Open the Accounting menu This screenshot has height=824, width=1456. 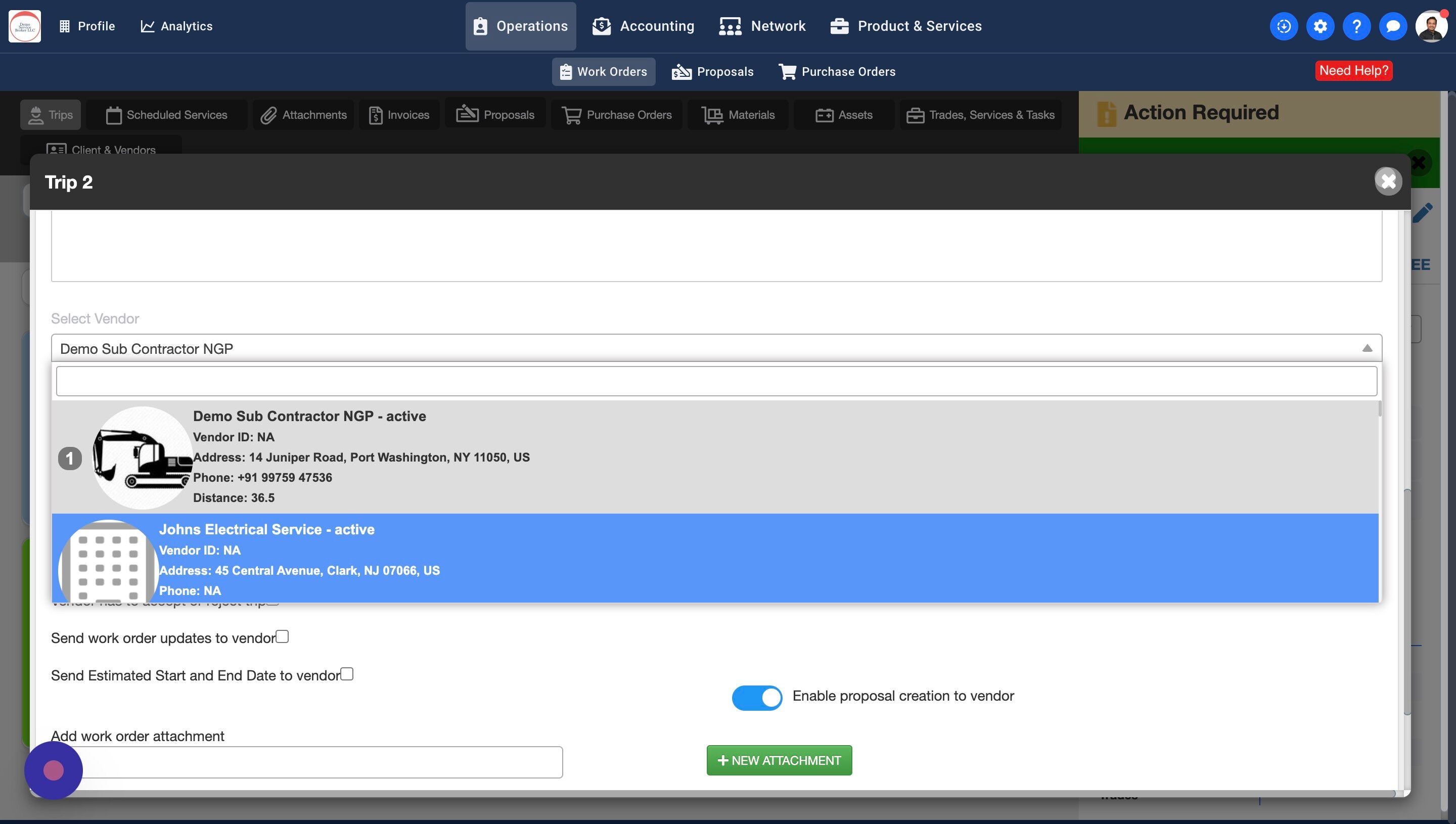[644, 26]
